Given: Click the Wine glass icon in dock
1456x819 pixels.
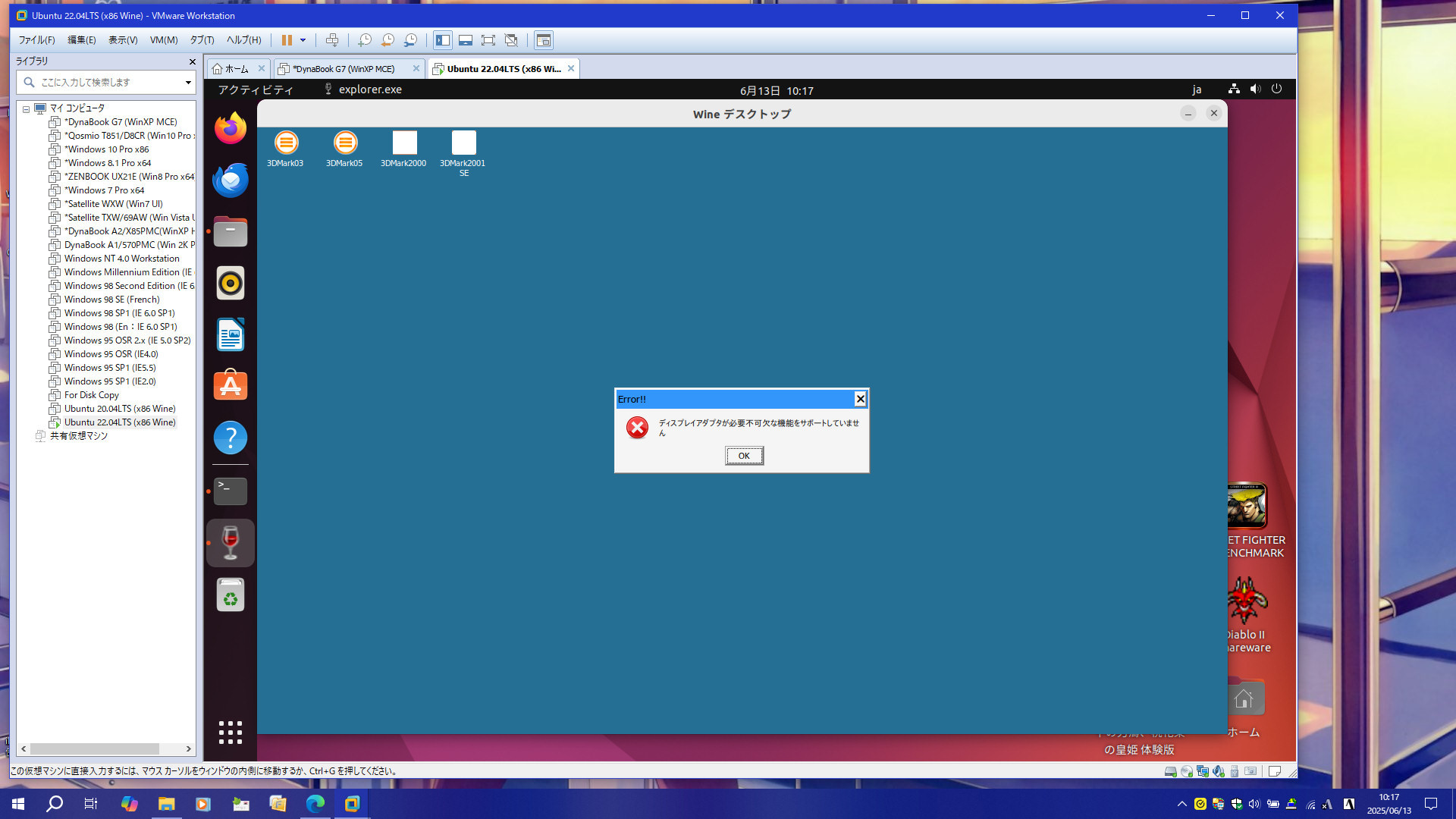Looking at the screenshot, I should pyautogui.click(x=231, y=543).
